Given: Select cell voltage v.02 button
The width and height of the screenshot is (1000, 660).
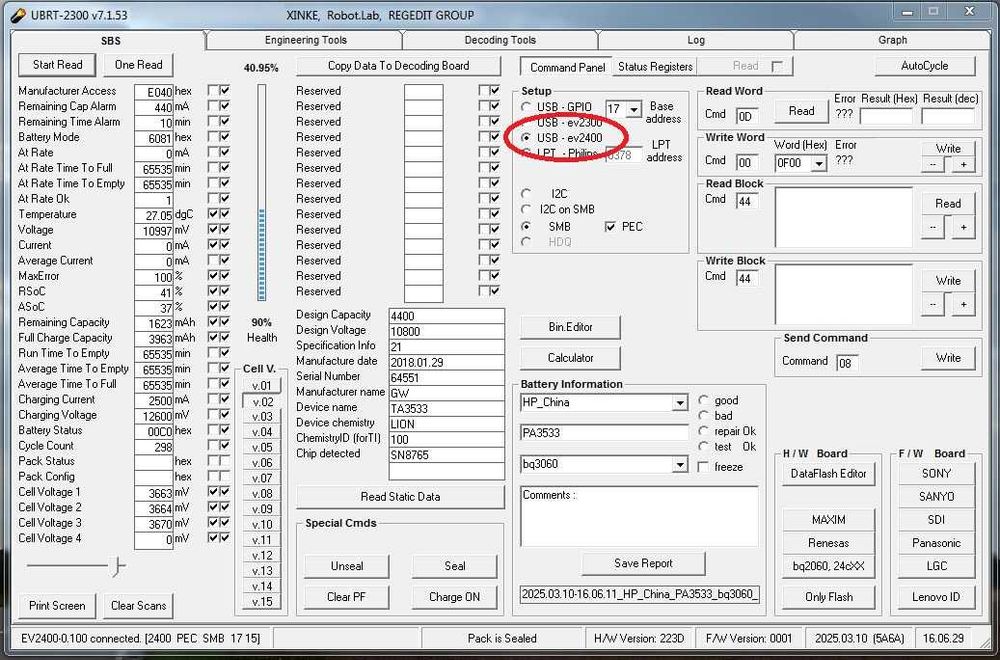Looking at the screenshot, I should pyautogui.click(x=262, y=401).
